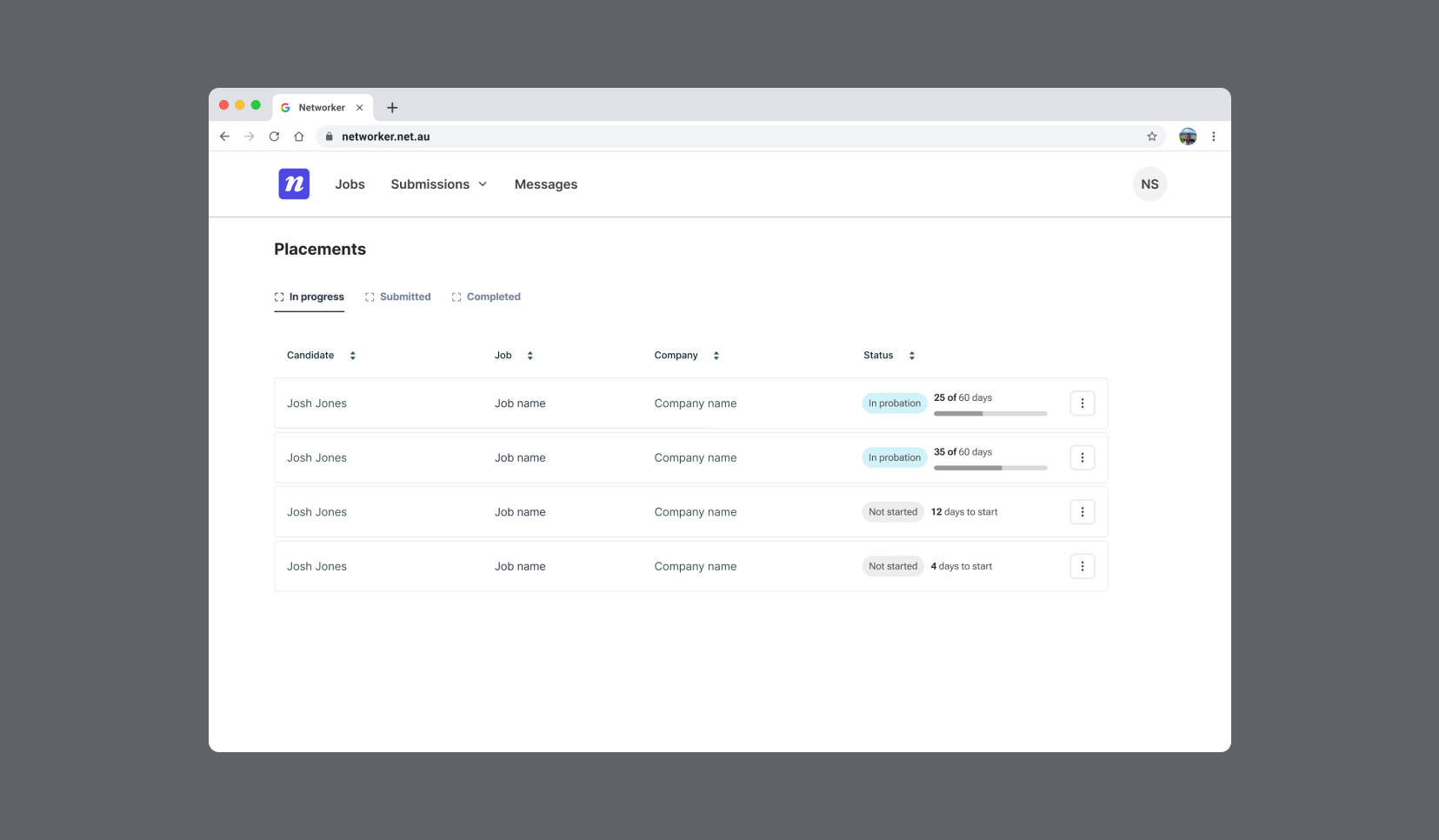This screenshot has height=840, width=1439.
Task: Click the '12 days to start' text
Action: click(x=964, y=512)
